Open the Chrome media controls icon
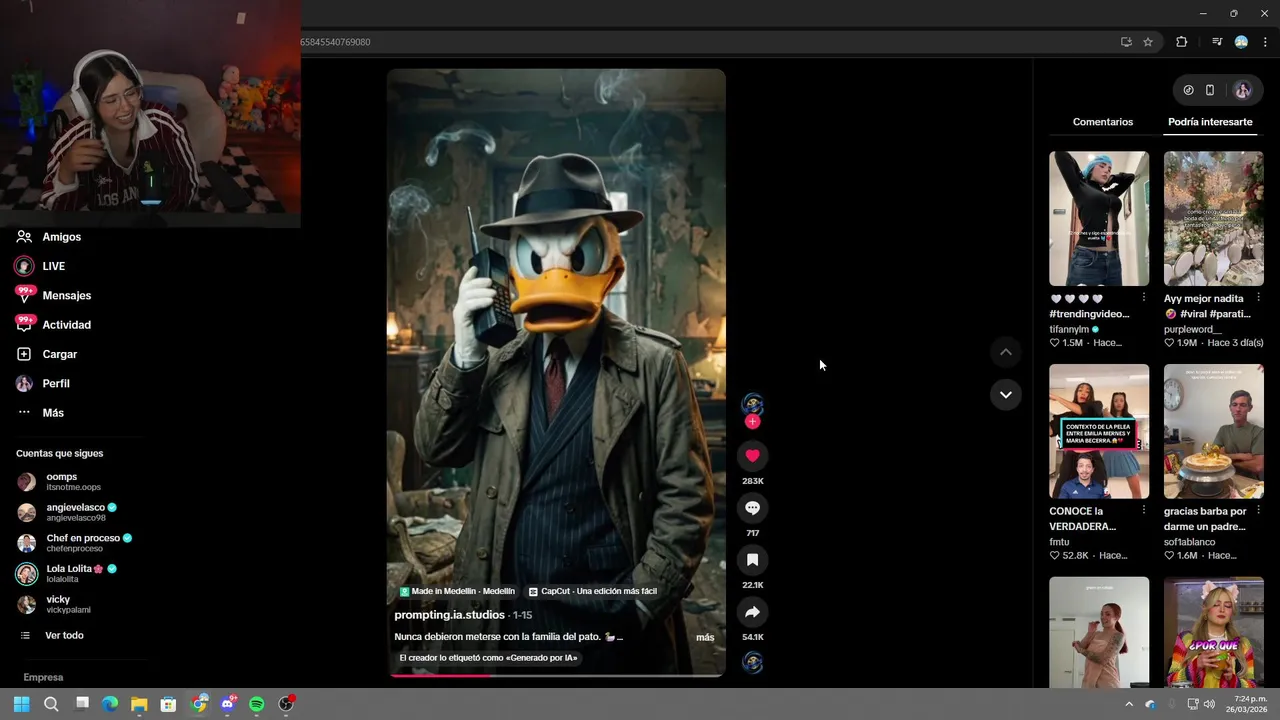 pyautogui.click(x=1217, y=42)
